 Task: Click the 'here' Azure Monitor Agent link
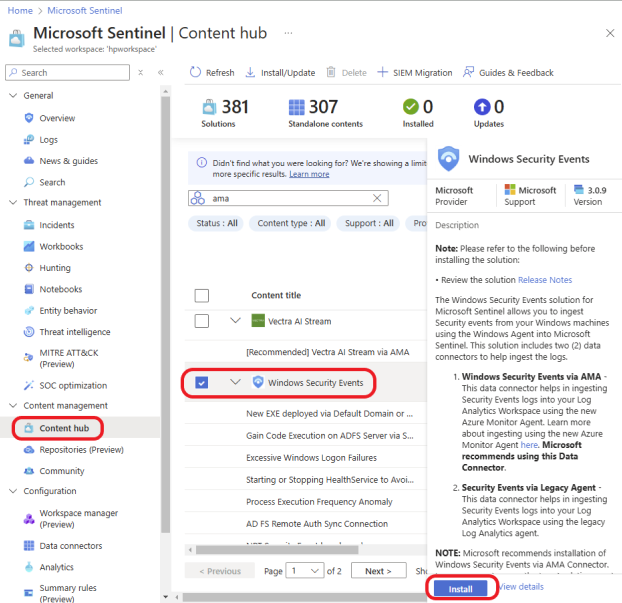click(529, 445)
